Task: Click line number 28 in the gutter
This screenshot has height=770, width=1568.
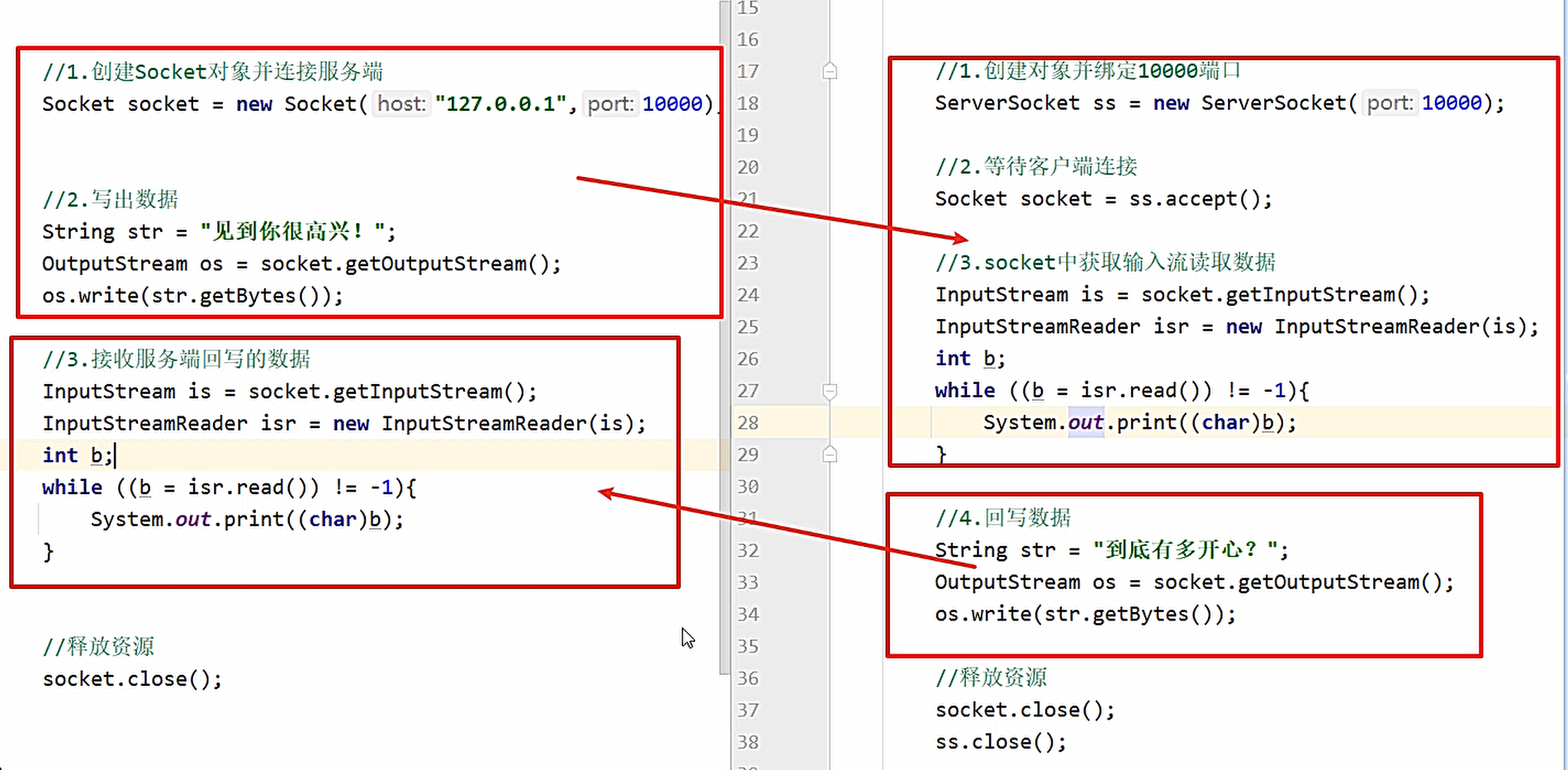Action: pos(747,423)
